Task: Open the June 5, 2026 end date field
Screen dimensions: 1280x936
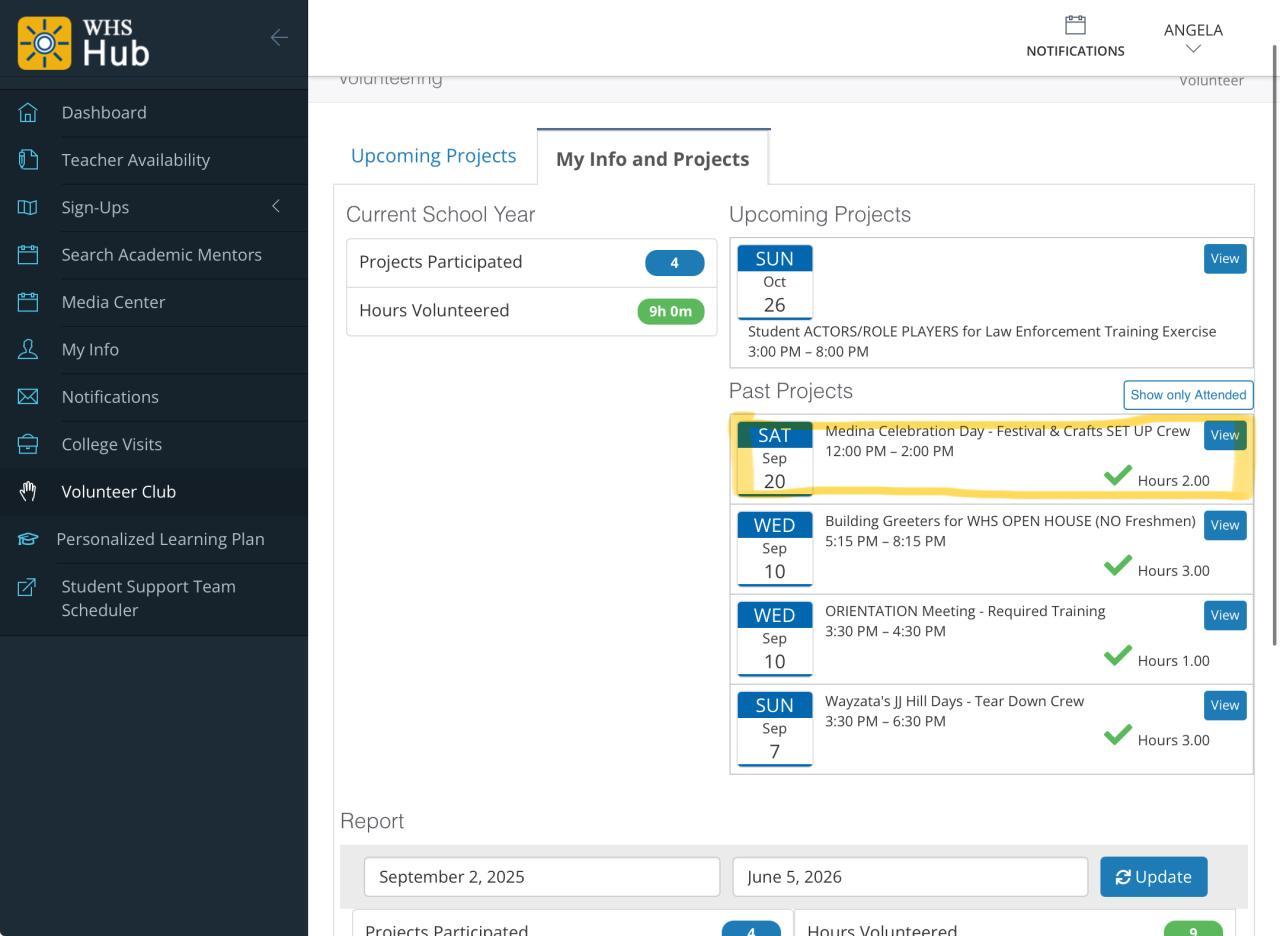Action: [909, 877]
